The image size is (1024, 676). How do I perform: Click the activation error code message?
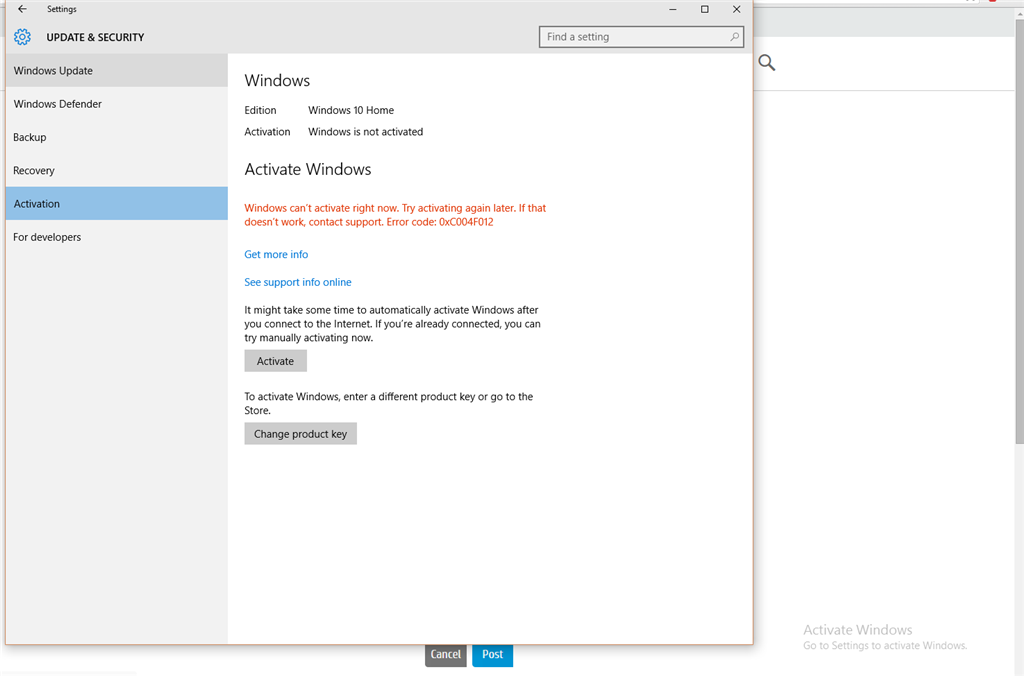click(395, 215)
